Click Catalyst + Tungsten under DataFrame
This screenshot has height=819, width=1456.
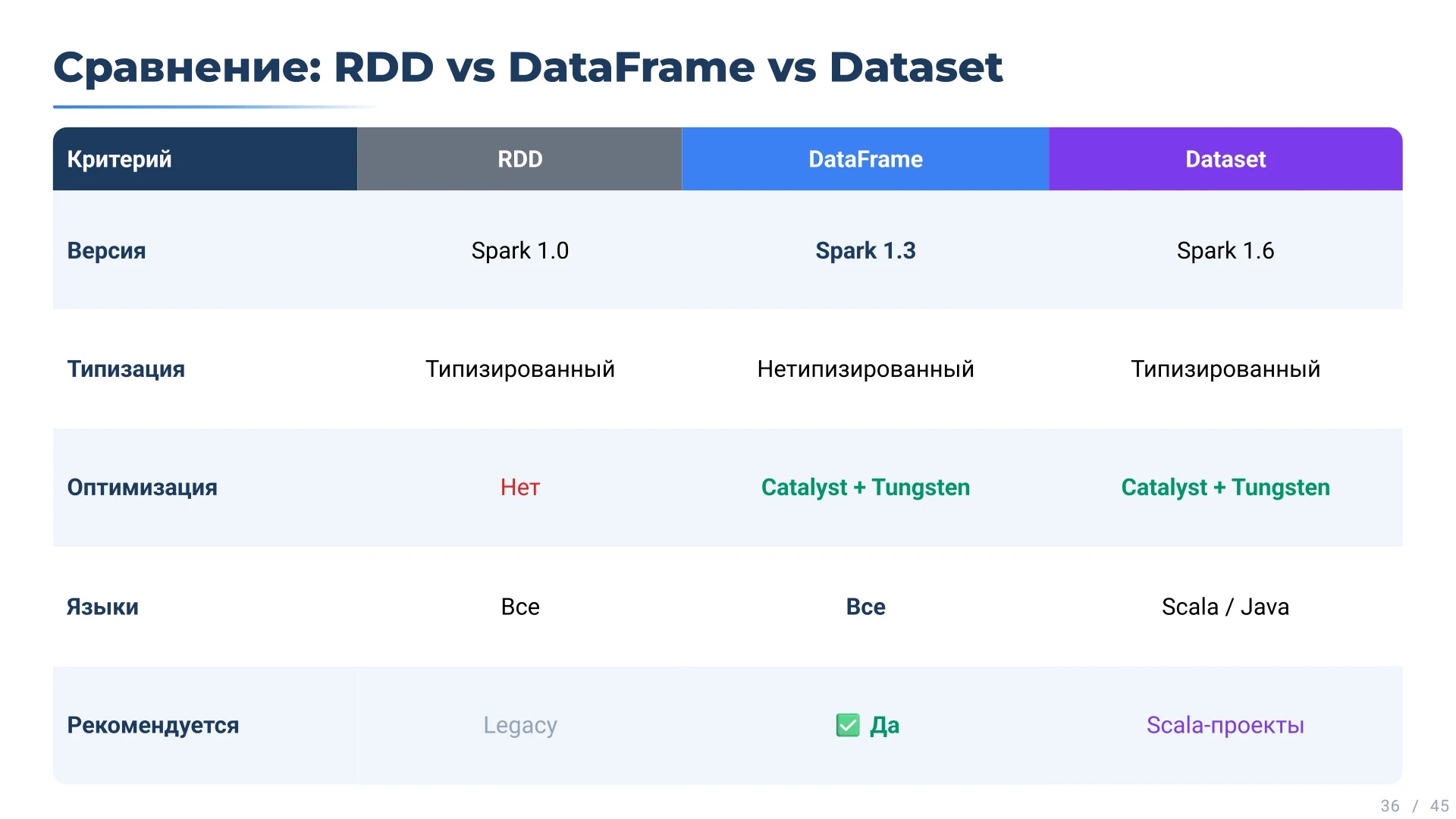tap(865, 488)
